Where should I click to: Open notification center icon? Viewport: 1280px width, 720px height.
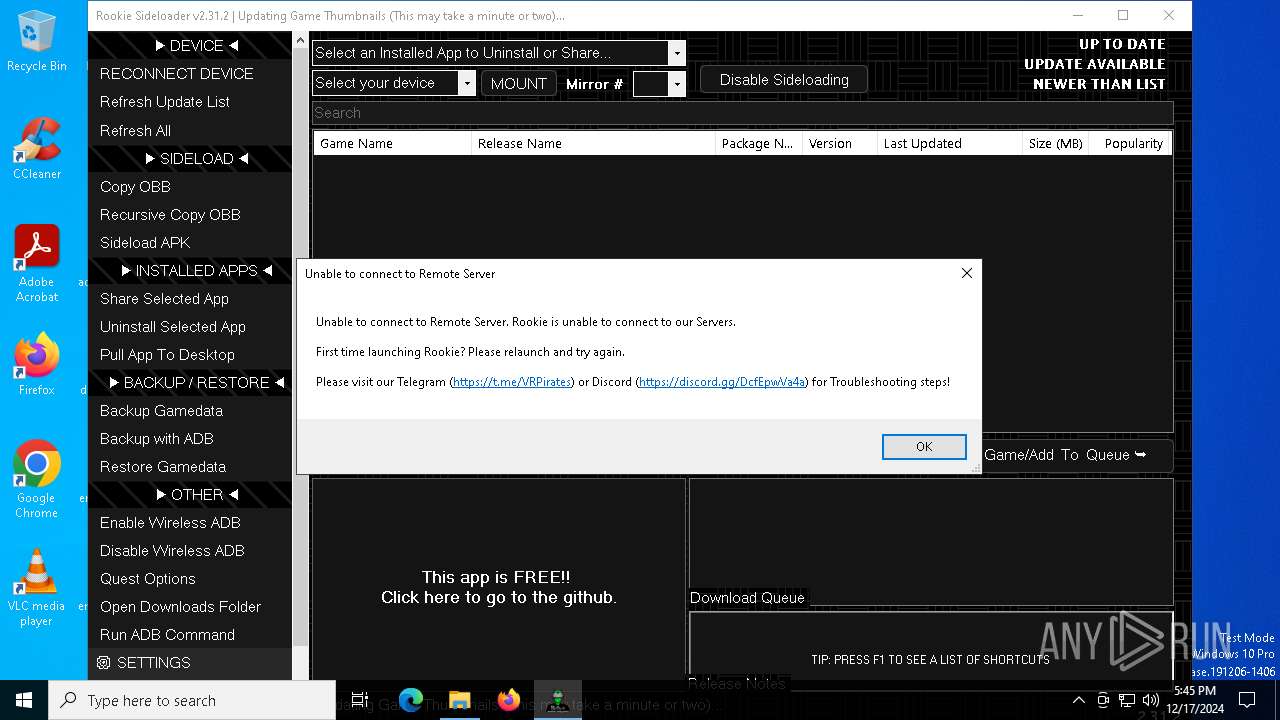pyautogui.click(x=1247, y=700)
